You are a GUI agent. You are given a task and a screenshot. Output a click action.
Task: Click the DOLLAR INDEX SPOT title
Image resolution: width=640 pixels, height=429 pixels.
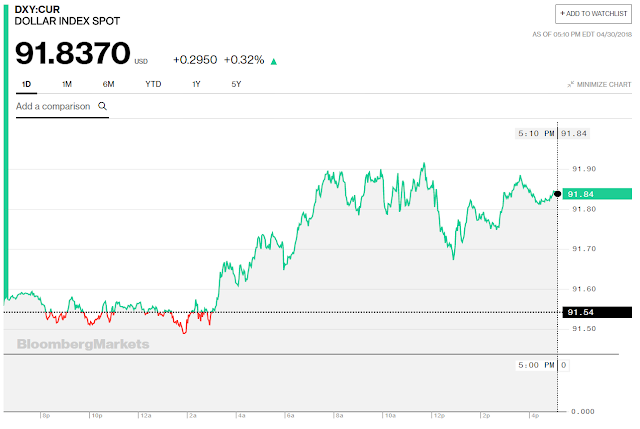pyautogui.click(x=67, y=21)
